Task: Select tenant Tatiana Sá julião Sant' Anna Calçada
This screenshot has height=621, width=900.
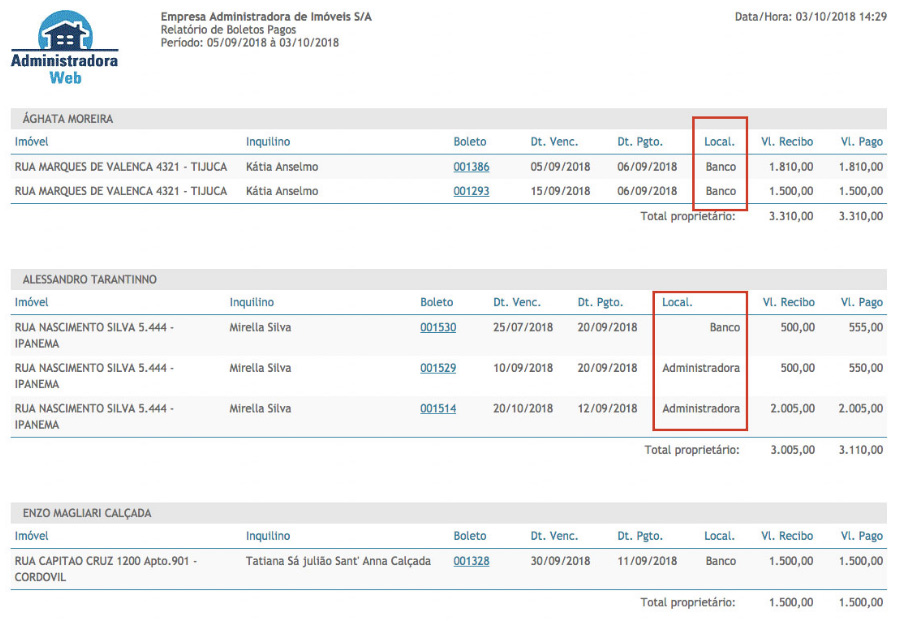Action: click(338, 561)
